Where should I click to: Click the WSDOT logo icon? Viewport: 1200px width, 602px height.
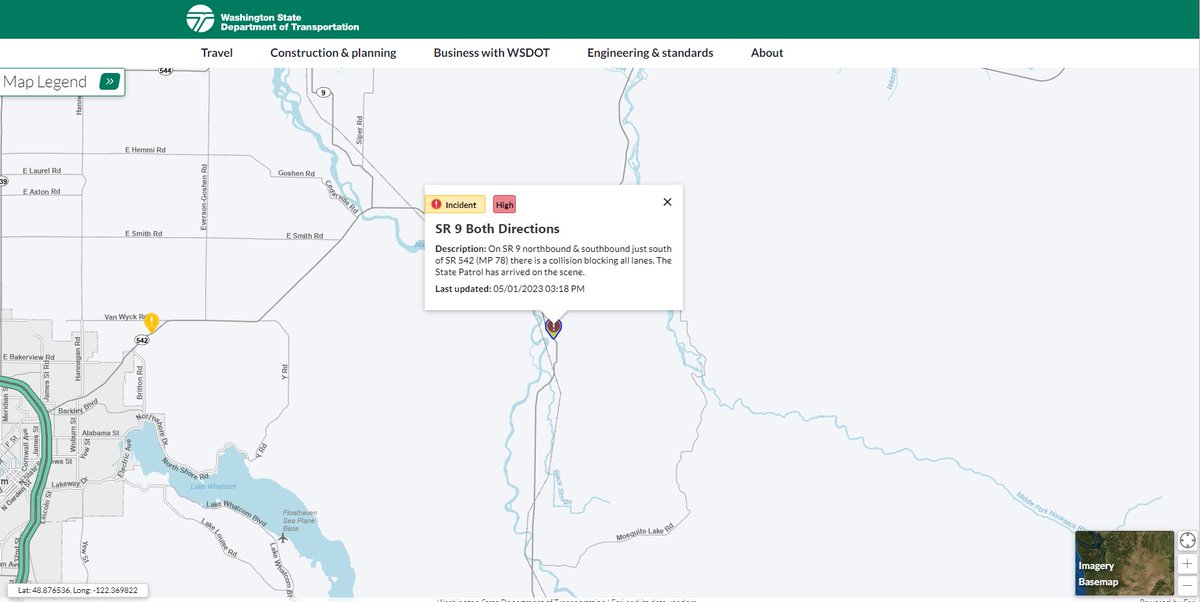(x=199, y=17)
